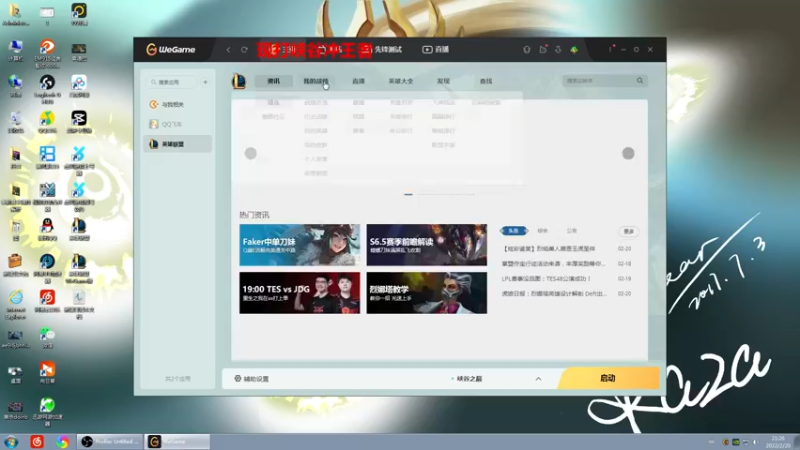This screenshot has height=450, width=800.
Task: Open the downloads arrow icon in title bar
Action: (x=558, y=49)
